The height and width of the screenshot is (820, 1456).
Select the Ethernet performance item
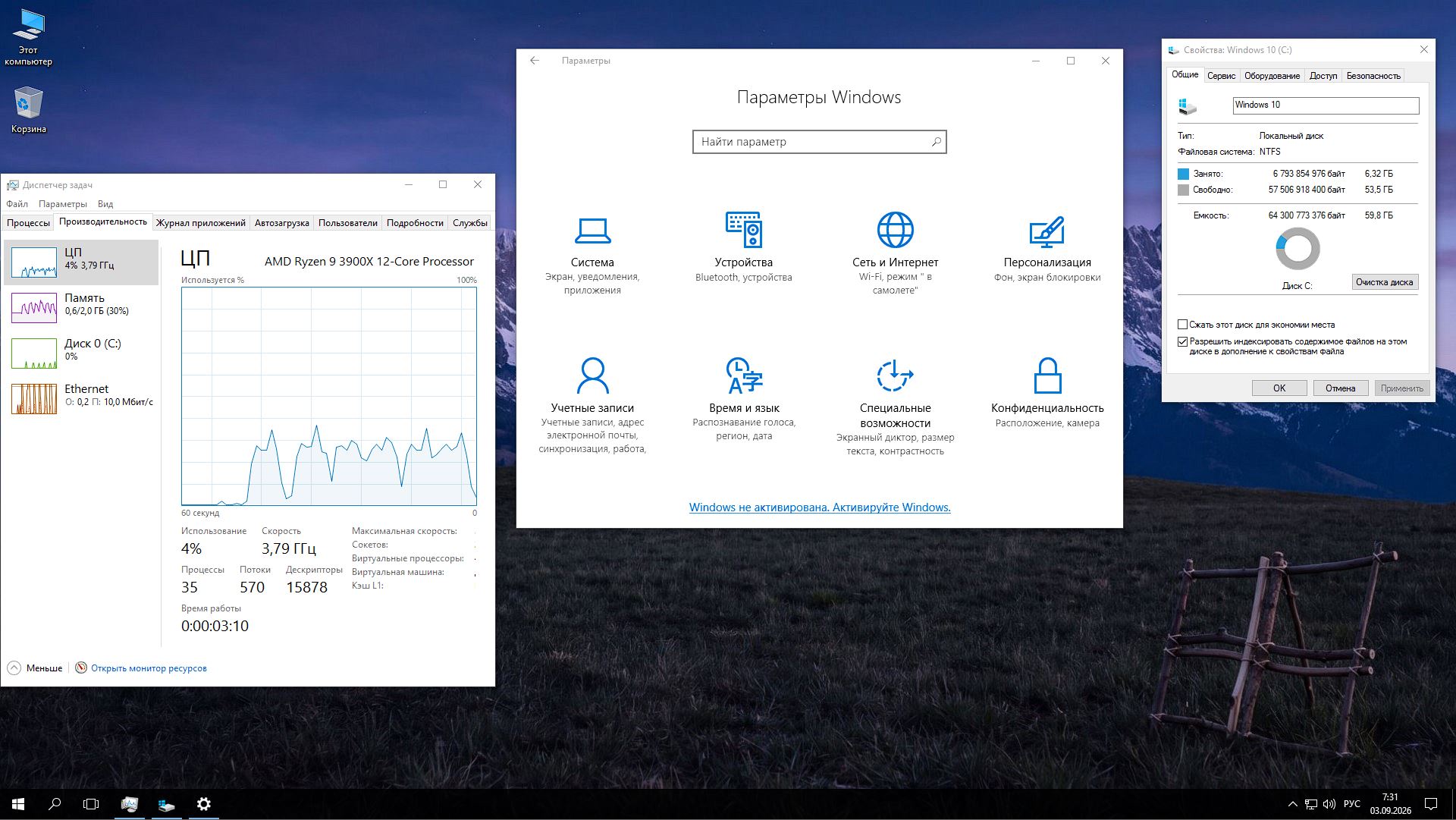click(81, 398)
